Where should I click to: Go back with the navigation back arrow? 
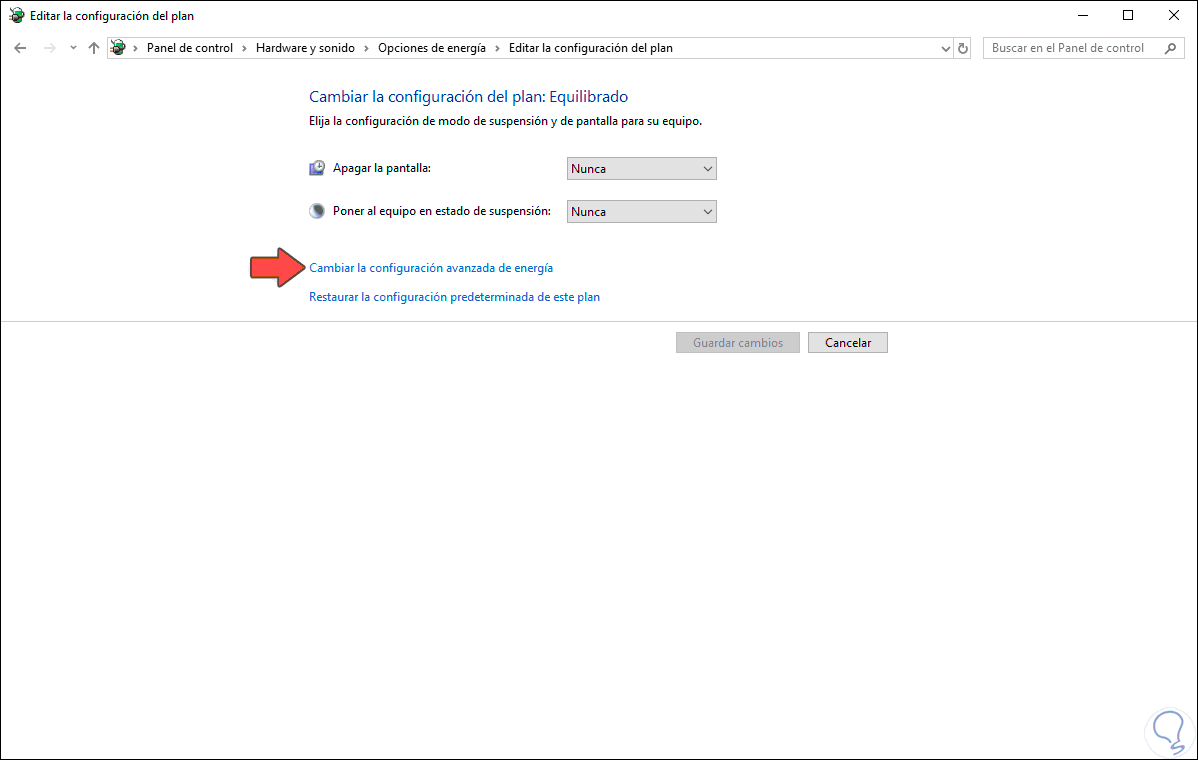(x=21, y=48)
